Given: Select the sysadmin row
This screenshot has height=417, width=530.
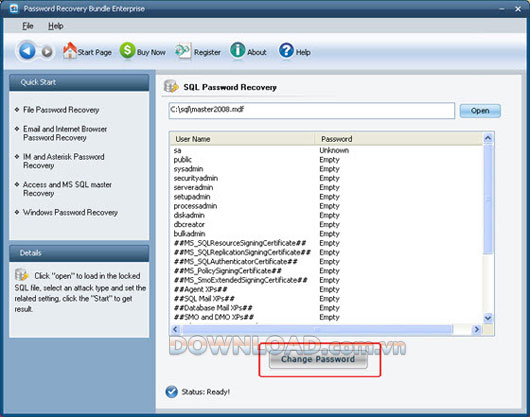Looking at the screenshot, I should coord(326,169).
